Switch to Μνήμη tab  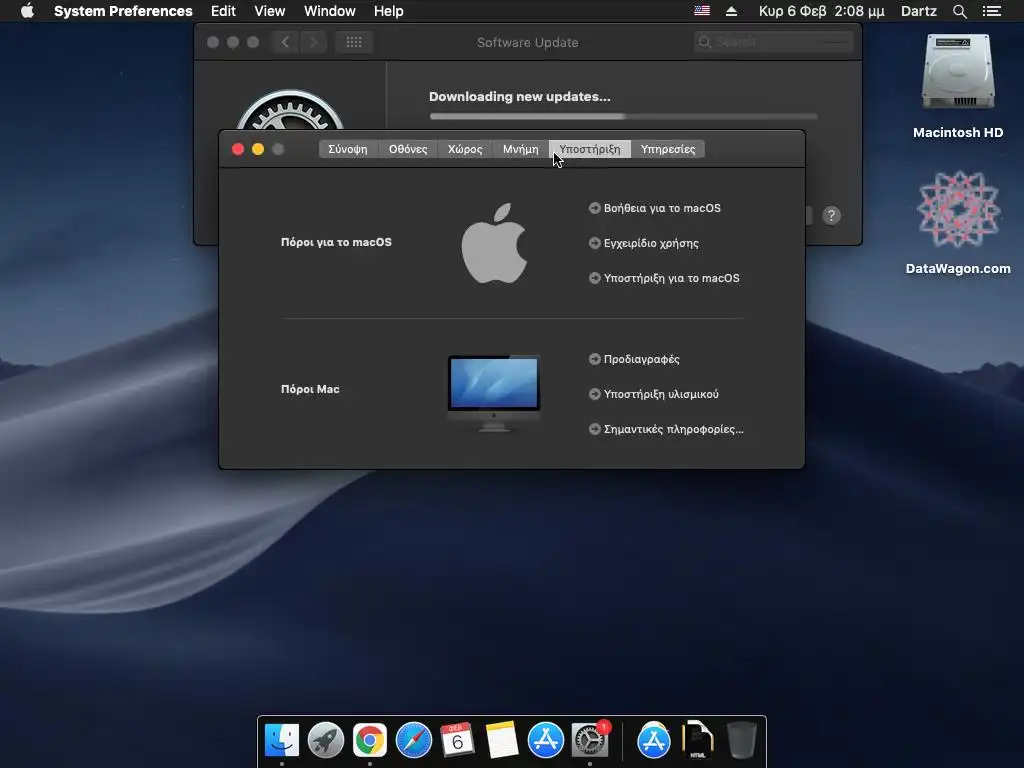pos(520,149)
